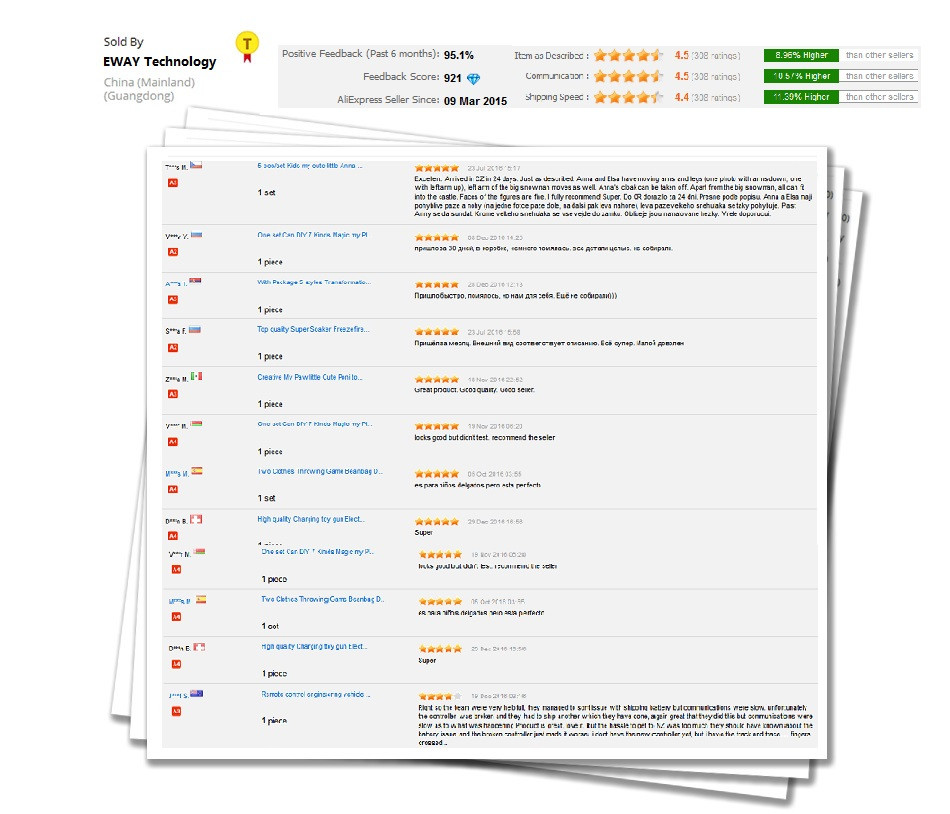Click the Communication star rating

(x=628, y=76)
